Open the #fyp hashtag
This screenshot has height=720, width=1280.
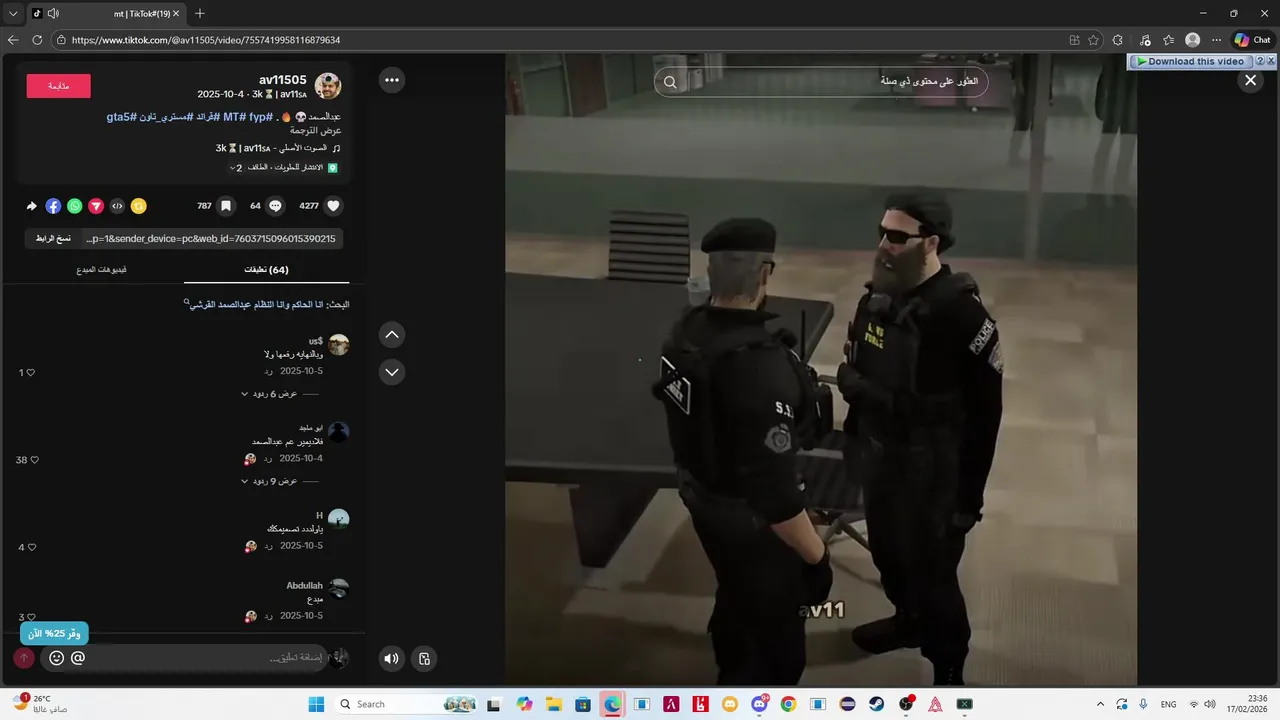point(260,117)
